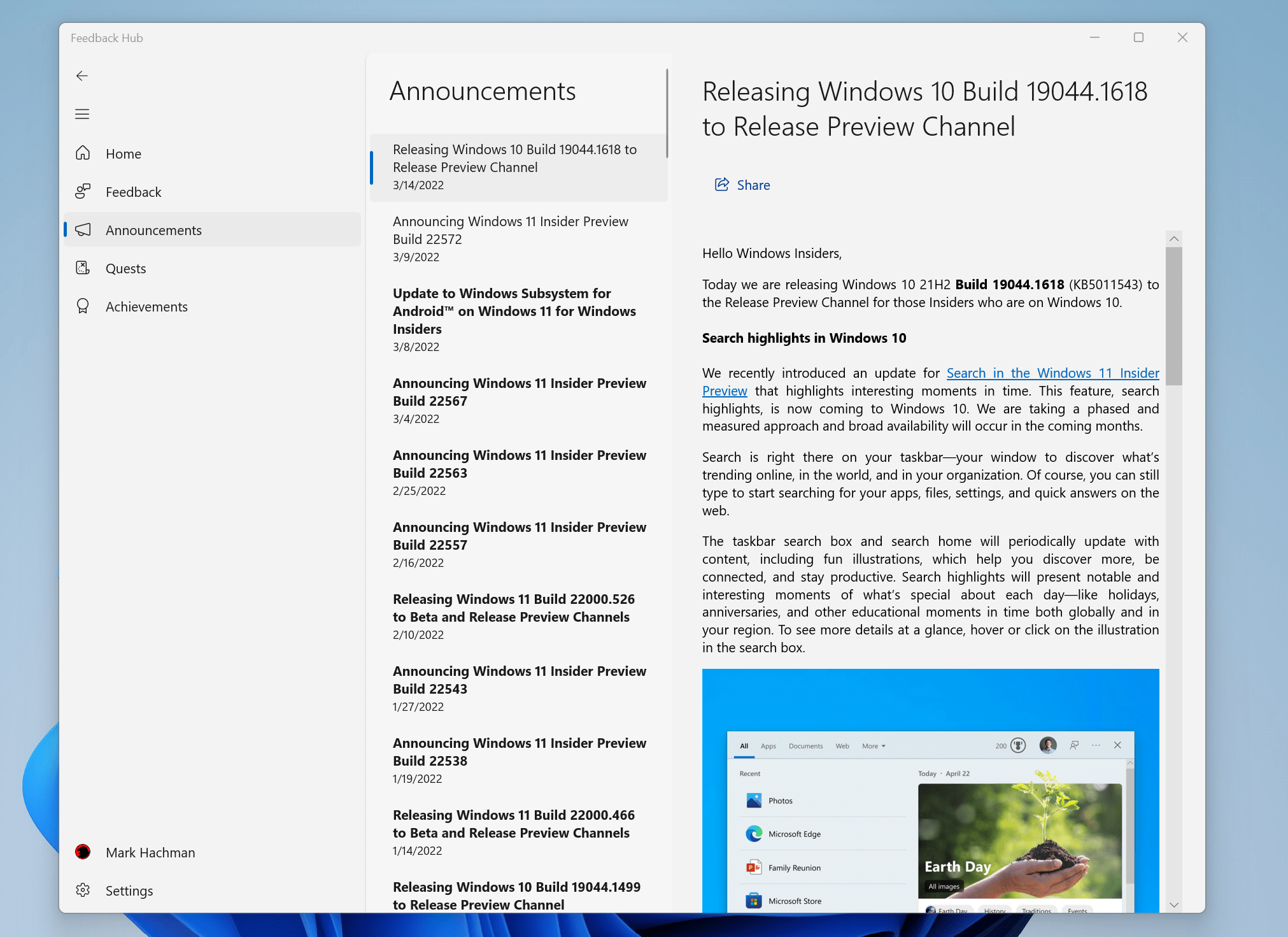1288x937 pixels.
Task: Select the Home icon in the sidebar
Action: click(x=83, y=153)
